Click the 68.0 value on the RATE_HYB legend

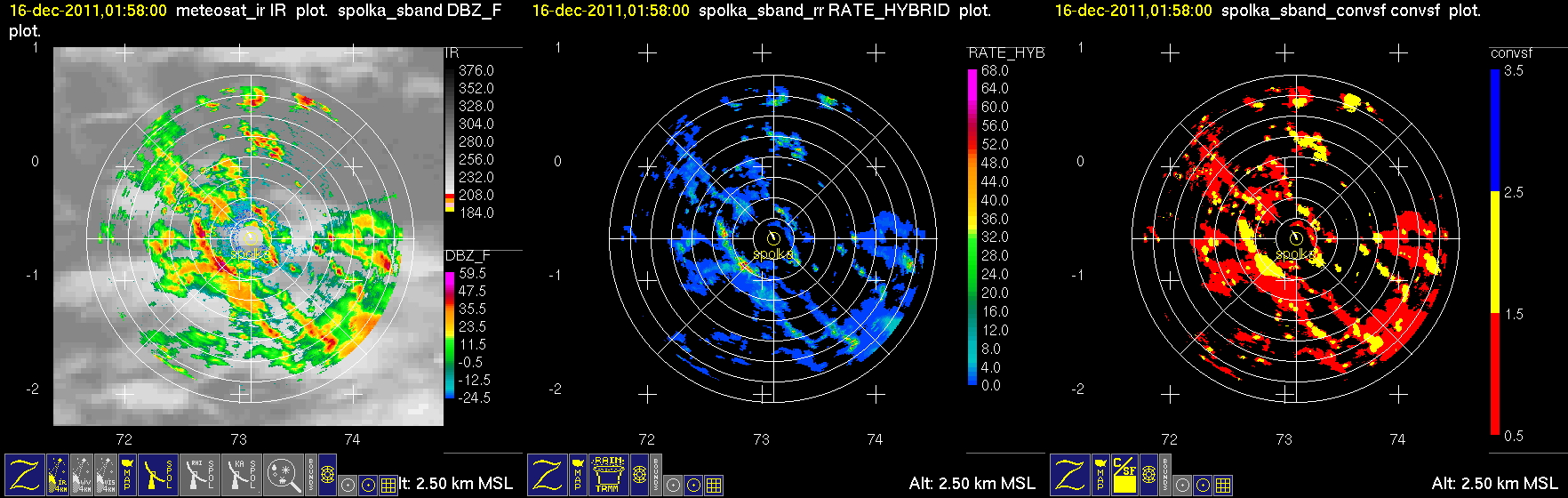pyautogui.click(x=995, y=70)
